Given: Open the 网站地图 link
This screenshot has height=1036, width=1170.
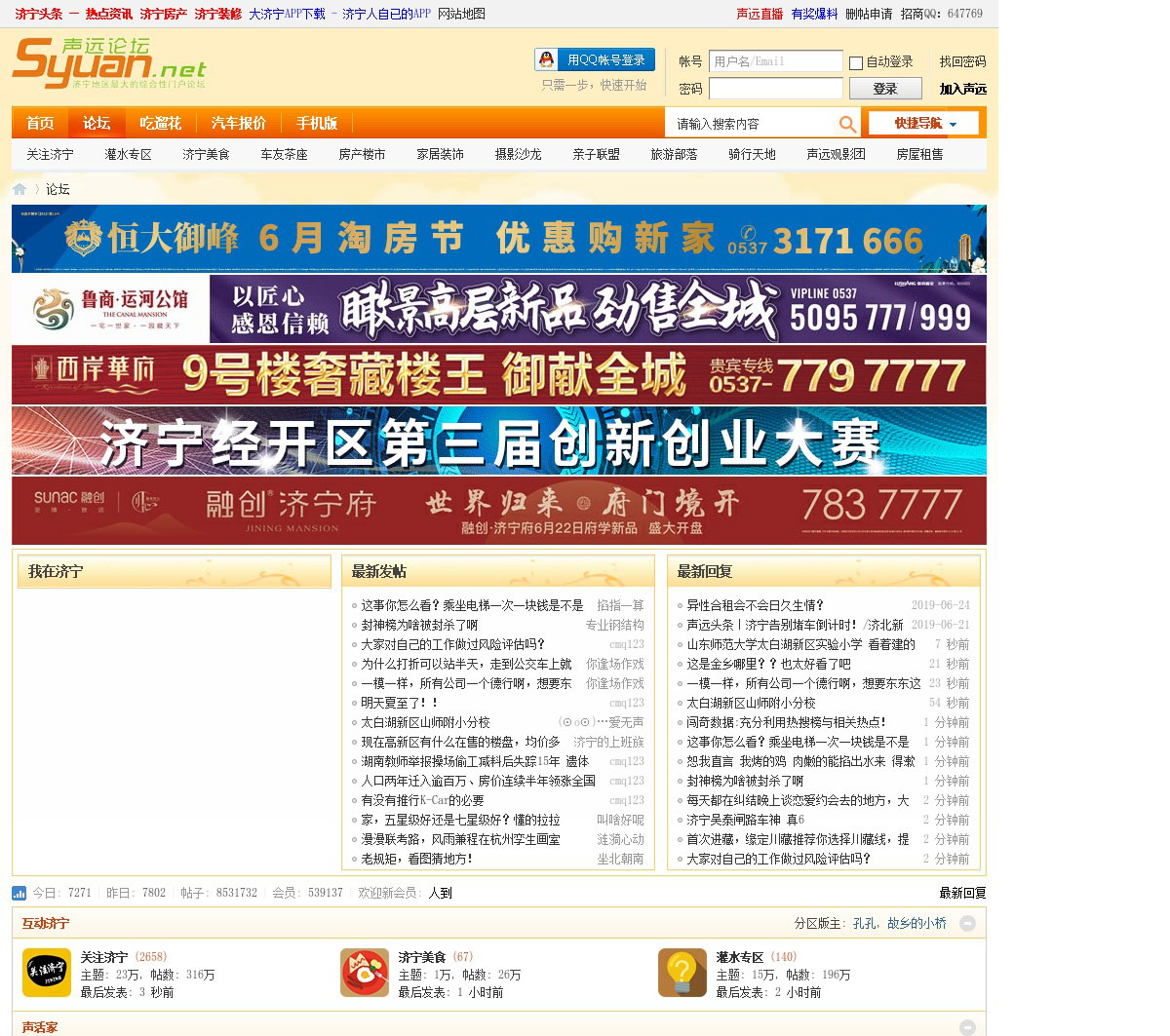Looking at the screenshot, I should tap(461, 14).
